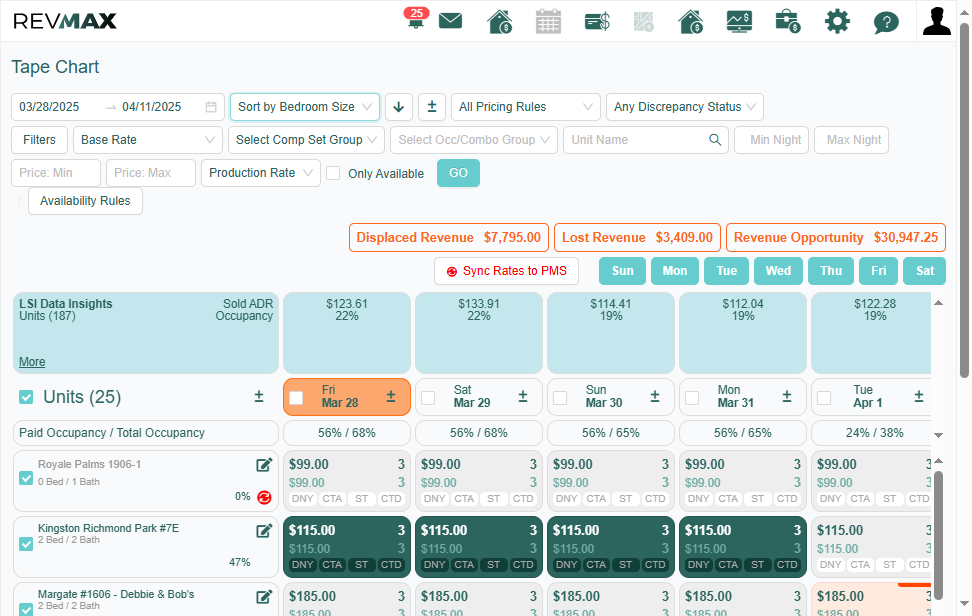The height and width of the screenshot is (616, 972).
Task: Open the Filters button
Action: [x=39, y=139]
